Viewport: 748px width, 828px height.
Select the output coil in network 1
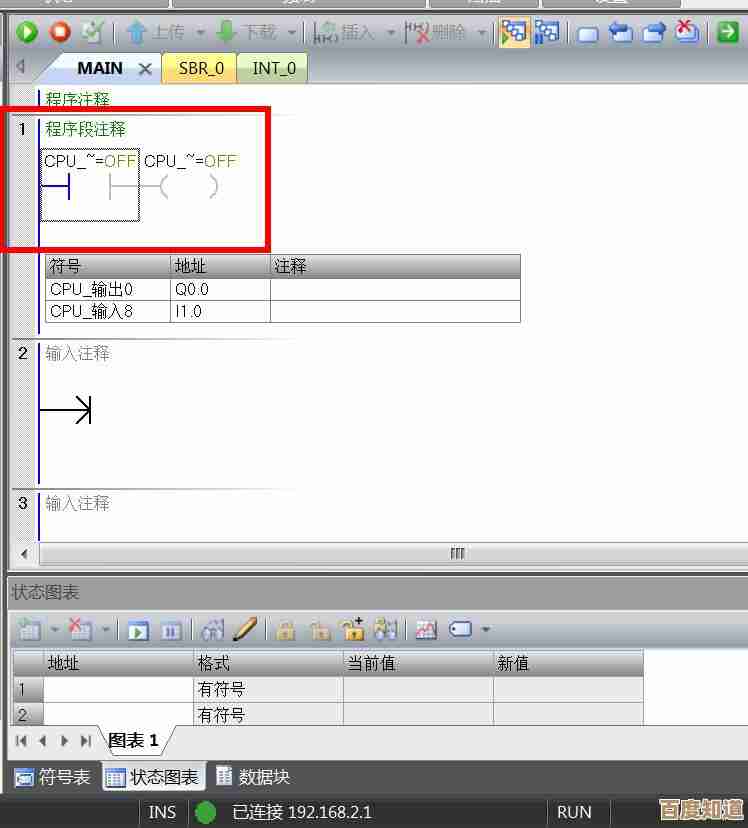(x=188, y=186)
